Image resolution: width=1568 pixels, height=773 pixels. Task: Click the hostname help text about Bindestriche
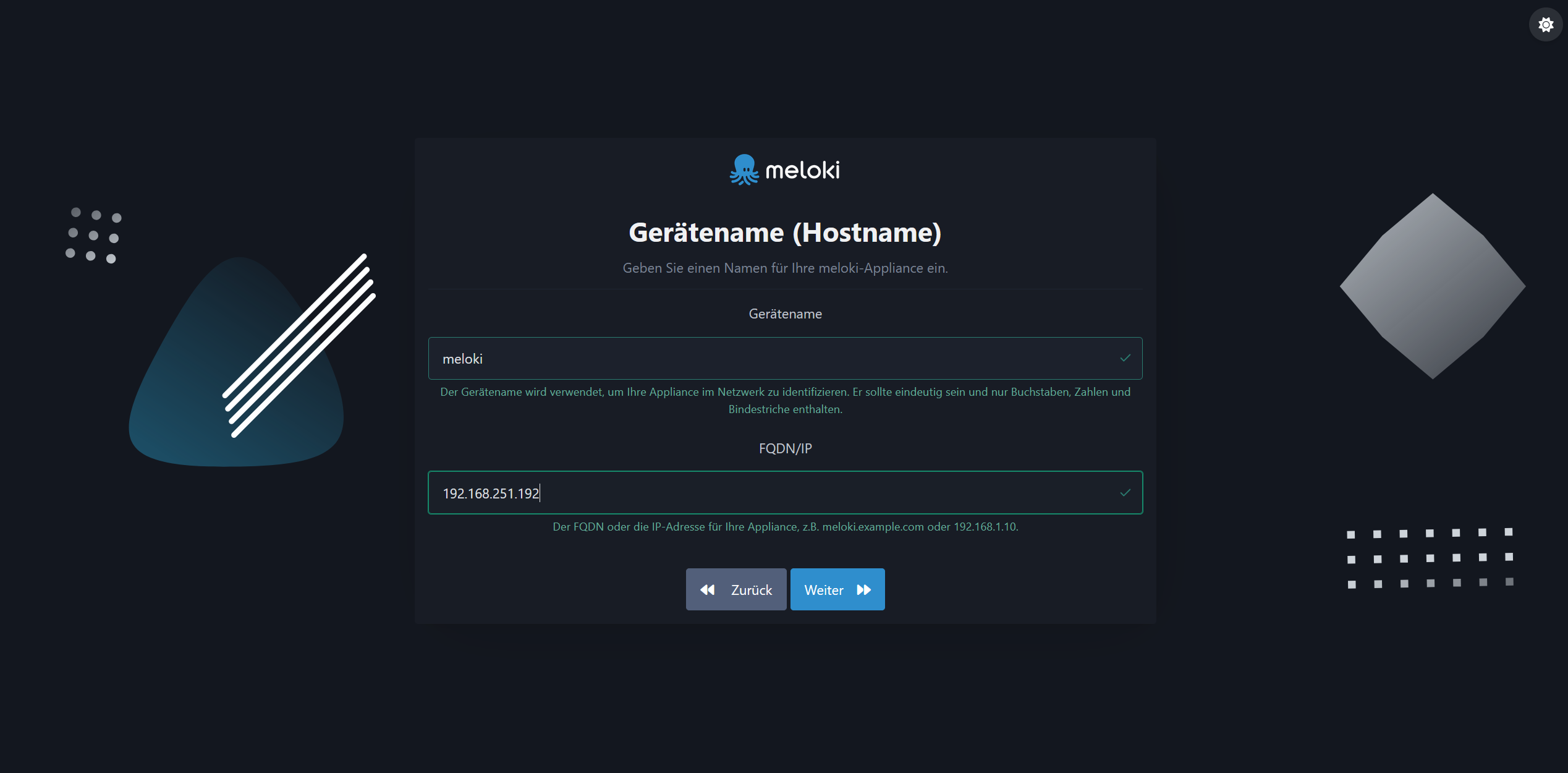(785, 400)
